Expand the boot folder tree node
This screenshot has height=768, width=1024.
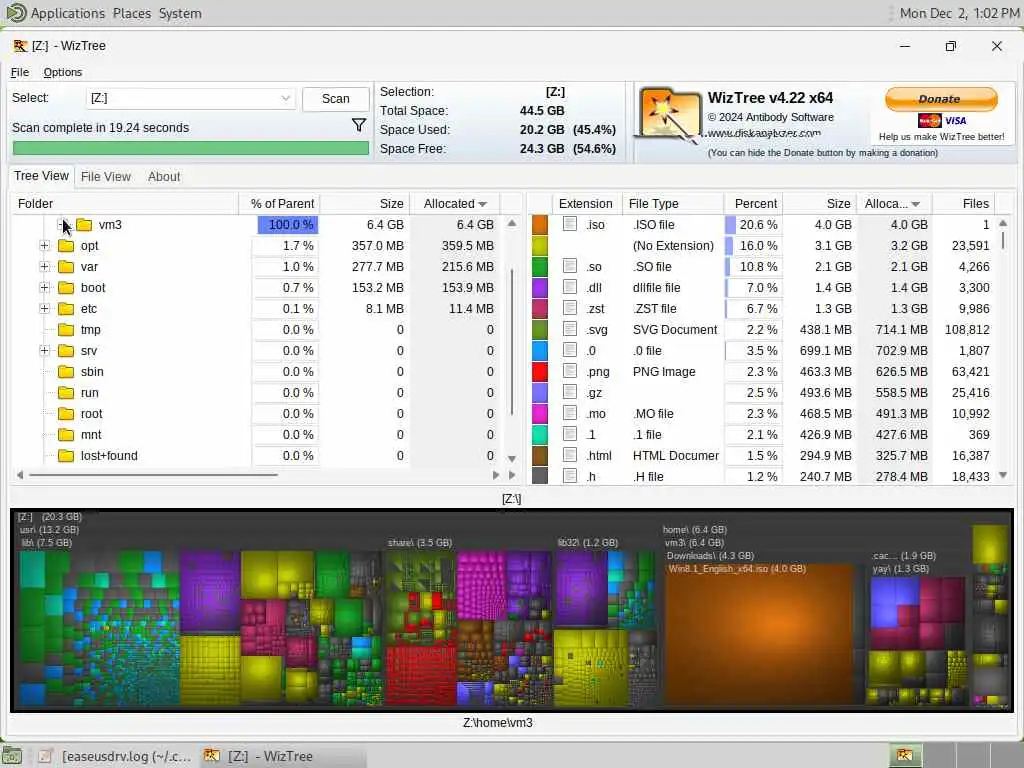click(44, 287)
